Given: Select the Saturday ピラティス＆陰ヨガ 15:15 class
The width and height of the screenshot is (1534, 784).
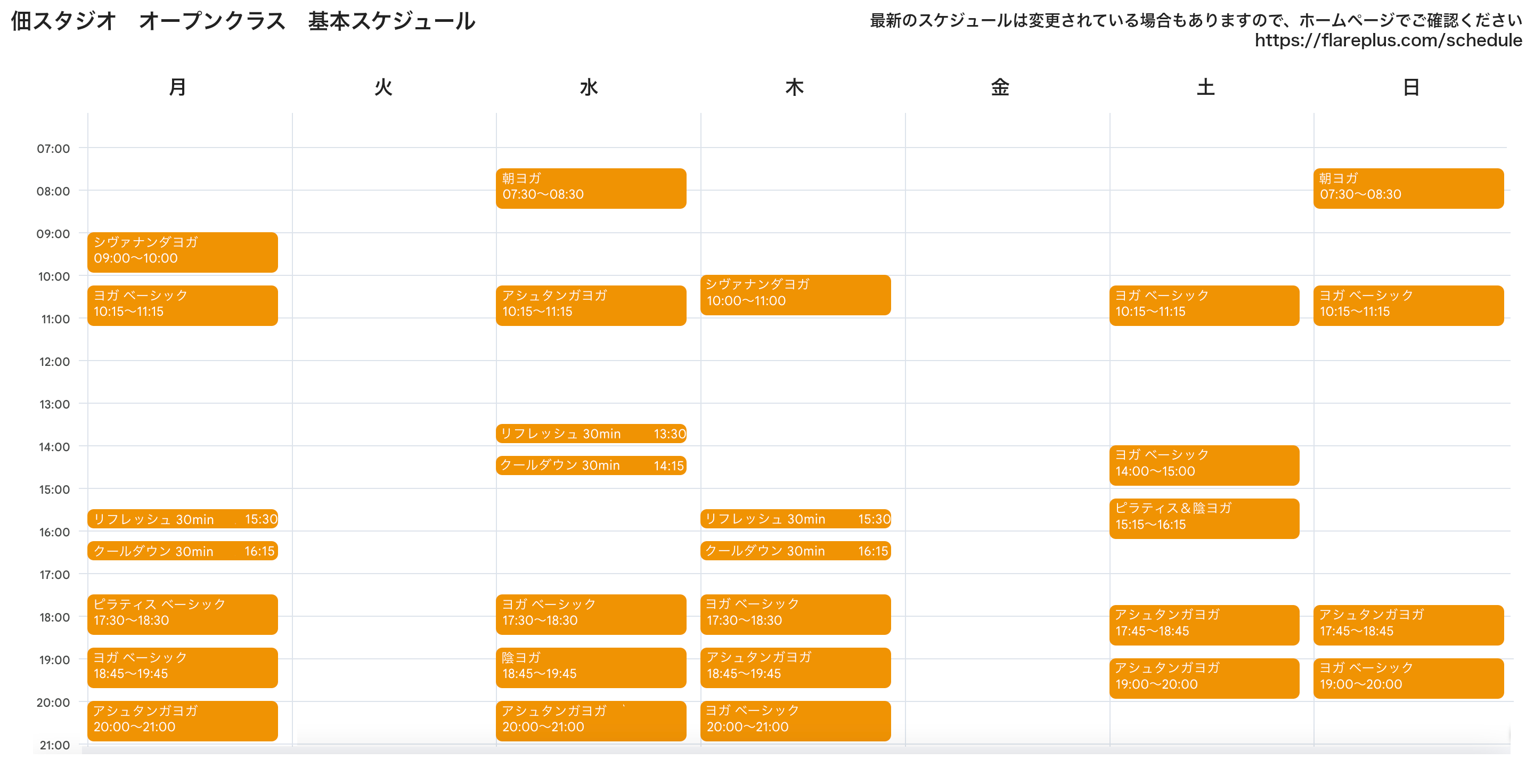Looking at the screenshot, I should tap(1204, 518).
